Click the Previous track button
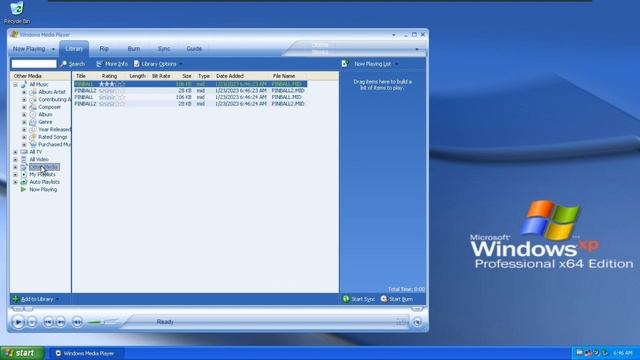This screenshot has width=640, height=360. tap(48, 322)
